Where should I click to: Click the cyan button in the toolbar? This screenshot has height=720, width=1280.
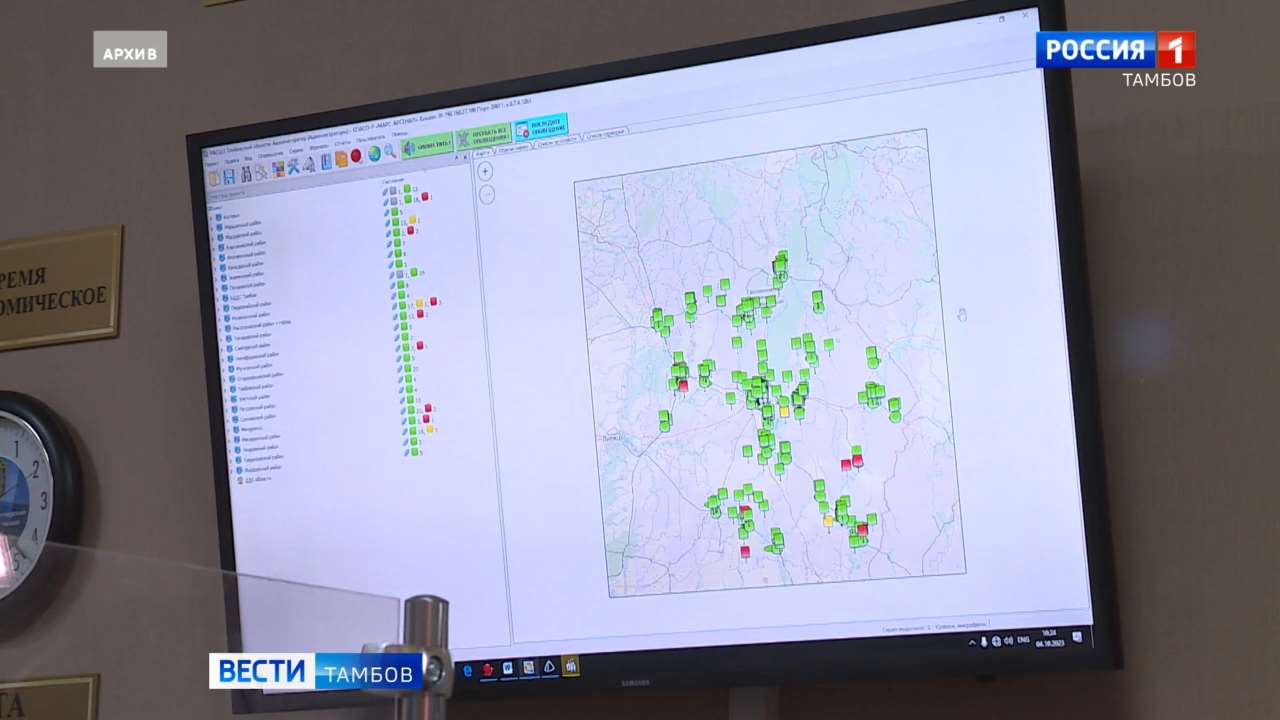click(x=541, y=127)
